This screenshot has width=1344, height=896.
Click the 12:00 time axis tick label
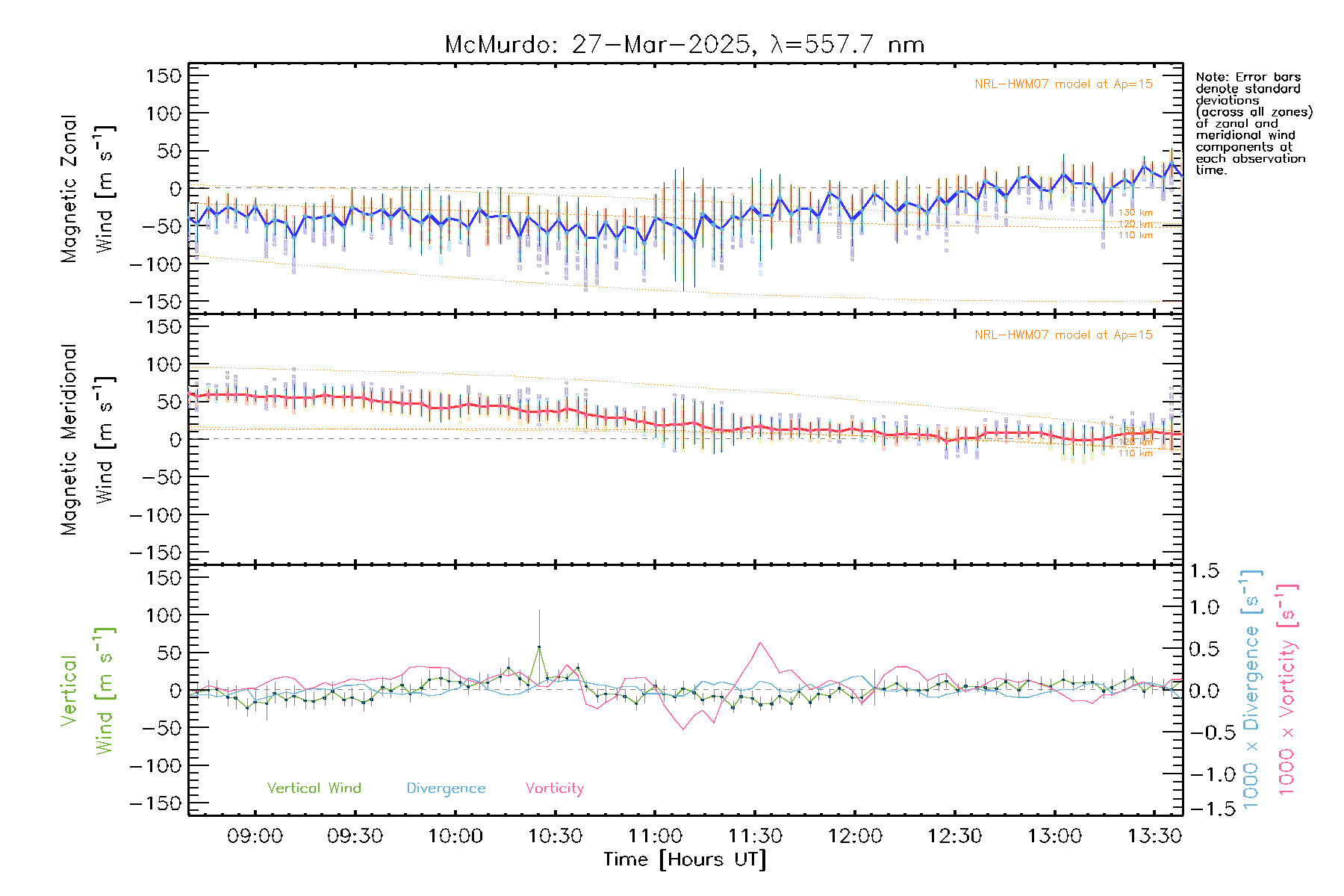pyautogui.click(x=855, y=836)
